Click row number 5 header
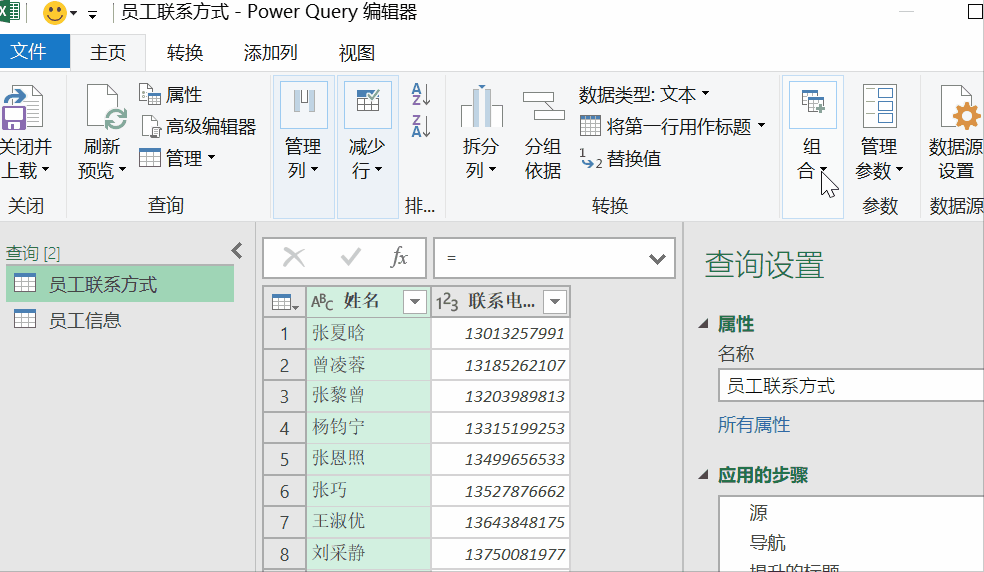 click(x=284, y=459)
